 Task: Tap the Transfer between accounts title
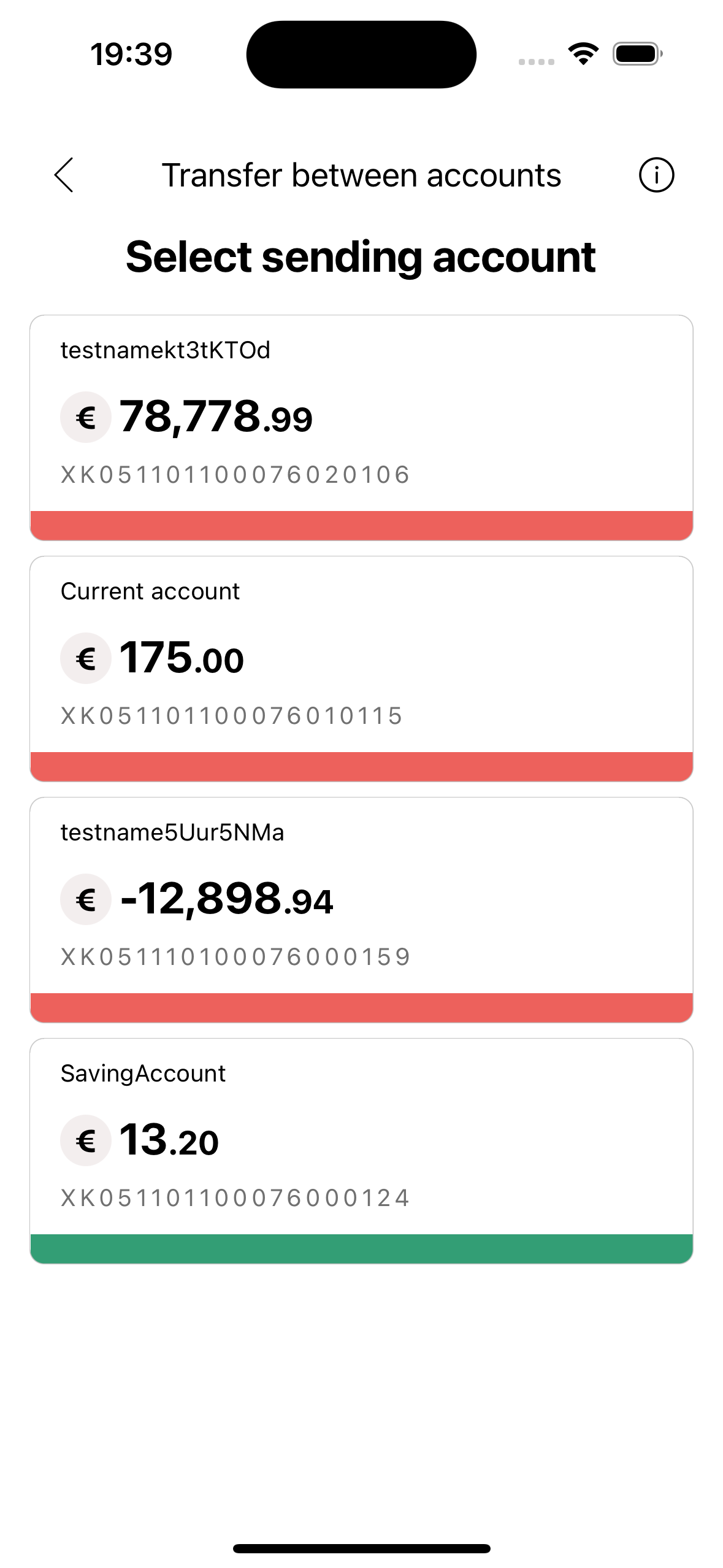pos(361,175)
